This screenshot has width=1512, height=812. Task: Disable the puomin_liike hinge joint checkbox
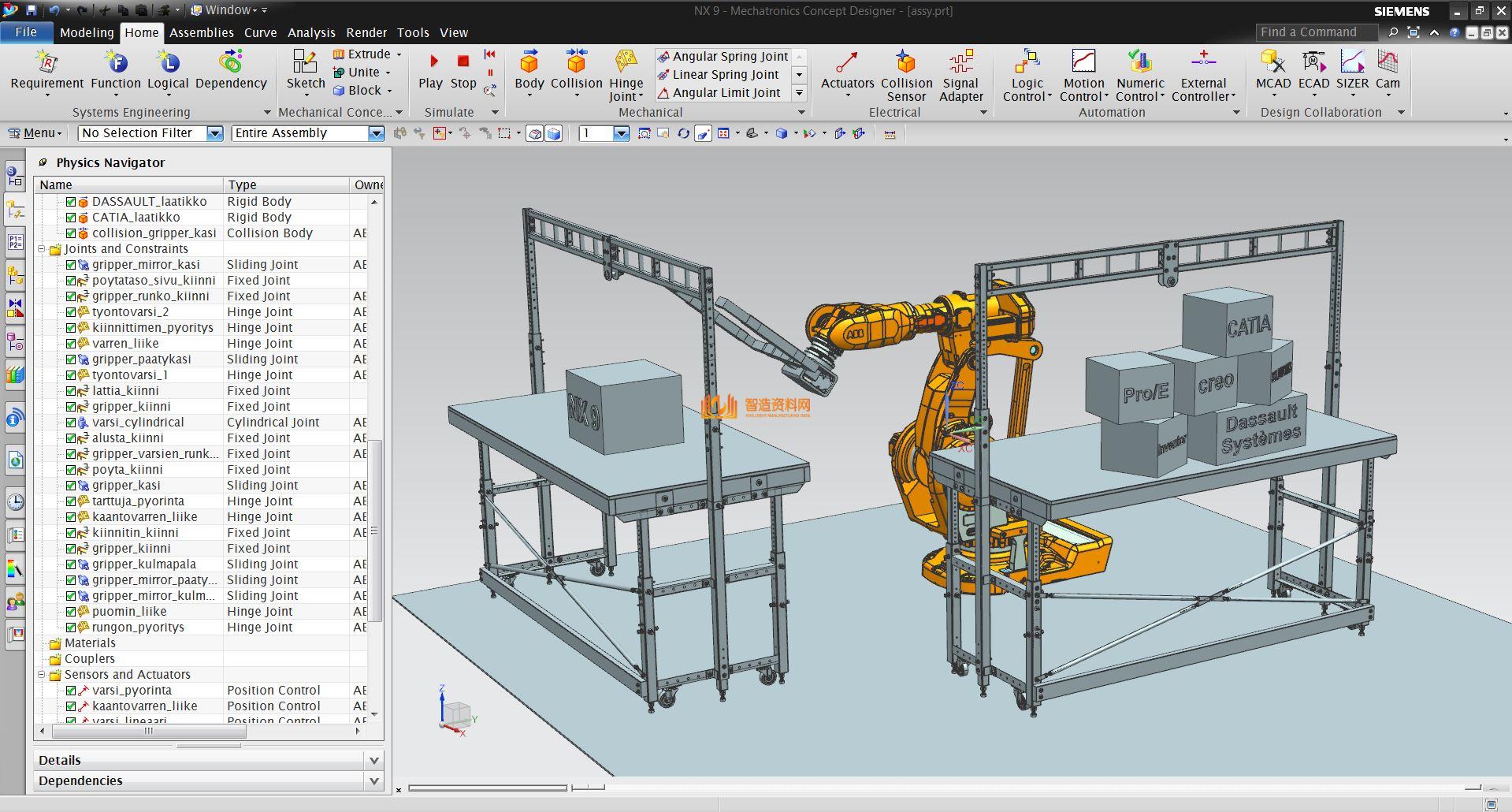(71, 612)
